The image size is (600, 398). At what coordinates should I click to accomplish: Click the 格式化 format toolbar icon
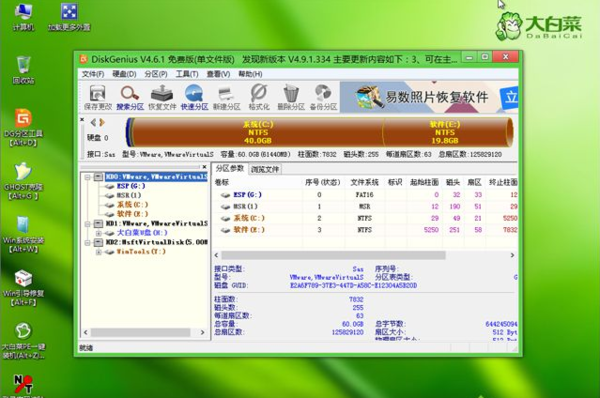(x=259, y=98)
